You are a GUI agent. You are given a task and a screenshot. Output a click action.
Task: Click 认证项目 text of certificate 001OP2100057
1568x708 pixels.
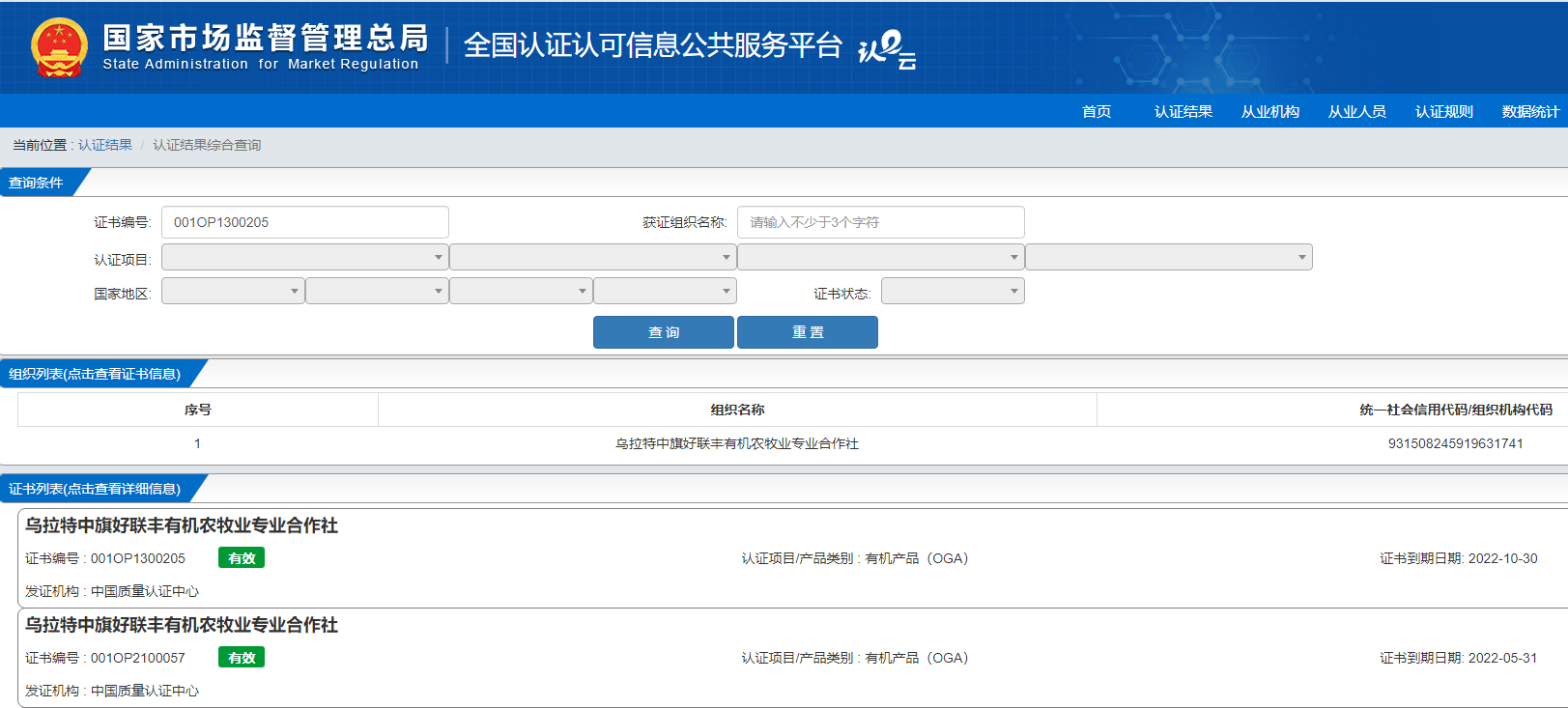(855, 658)
